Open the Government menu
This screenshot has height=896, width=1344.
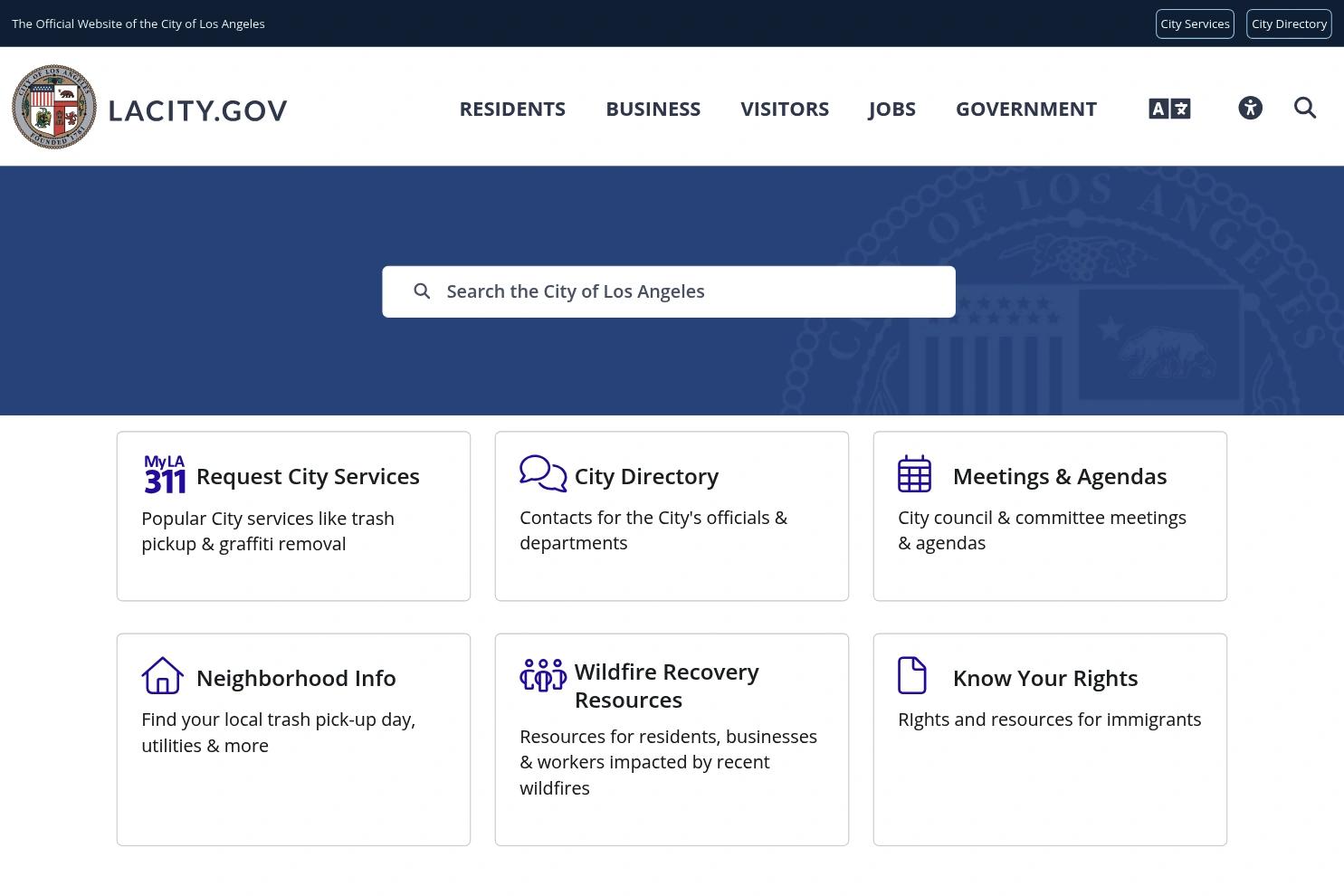click(x=1026, y=109)
